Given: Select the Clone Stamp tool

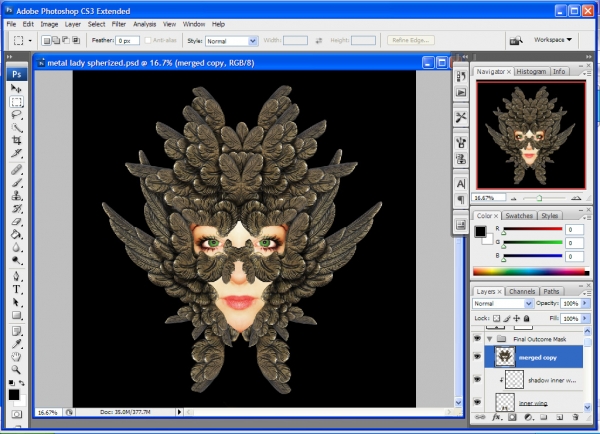Looking at the screenshot, I should 16,196.
